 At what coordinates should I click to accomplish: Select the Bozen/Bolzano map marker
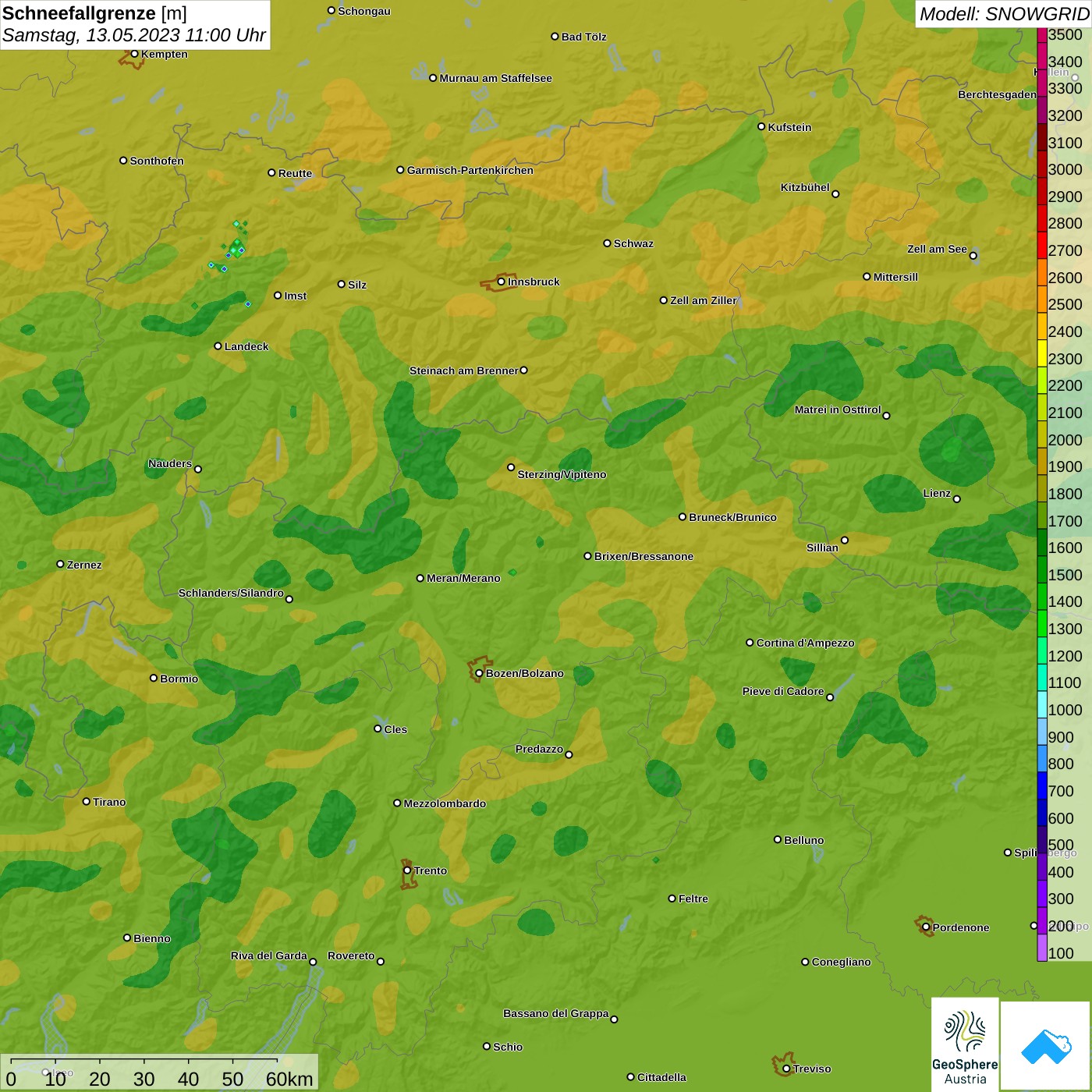click(479, 673)
